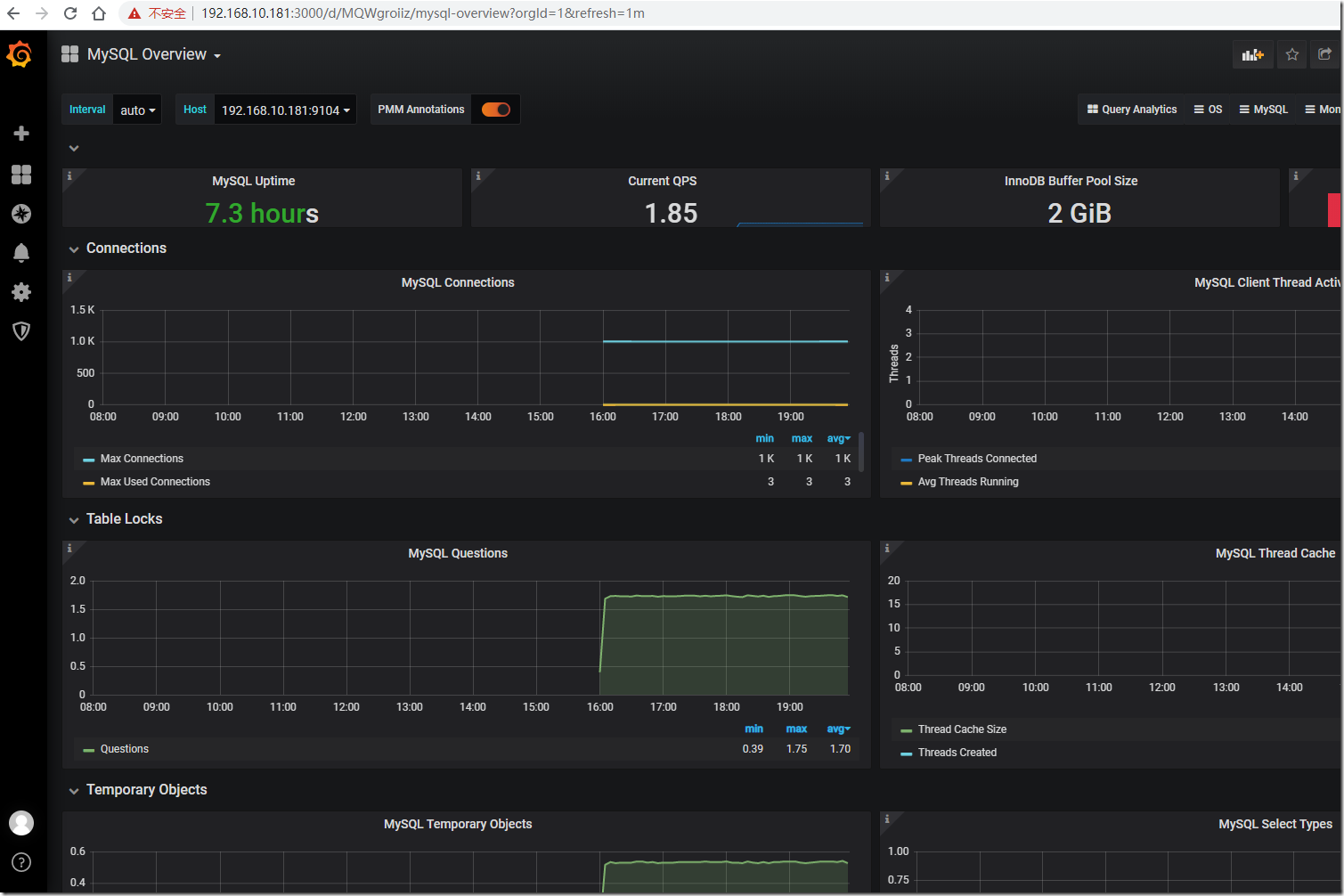Click the Connections legend scrollbar
The height and width of the screenshot is (896, 1344).
click(x=861, y=452)
